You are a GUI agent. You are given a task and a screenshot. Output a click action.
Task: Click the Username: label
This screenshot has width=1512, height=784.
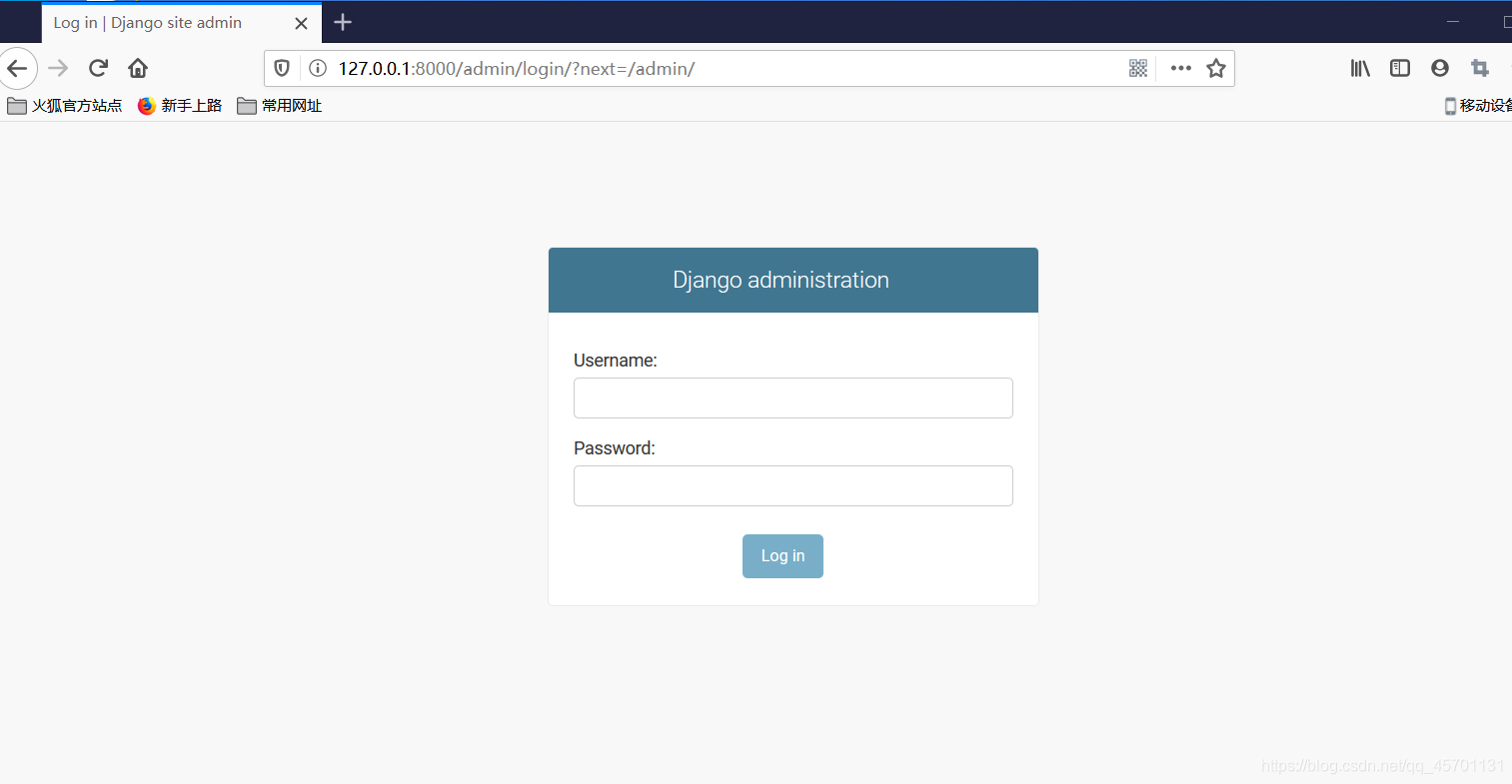click(616, 361)
